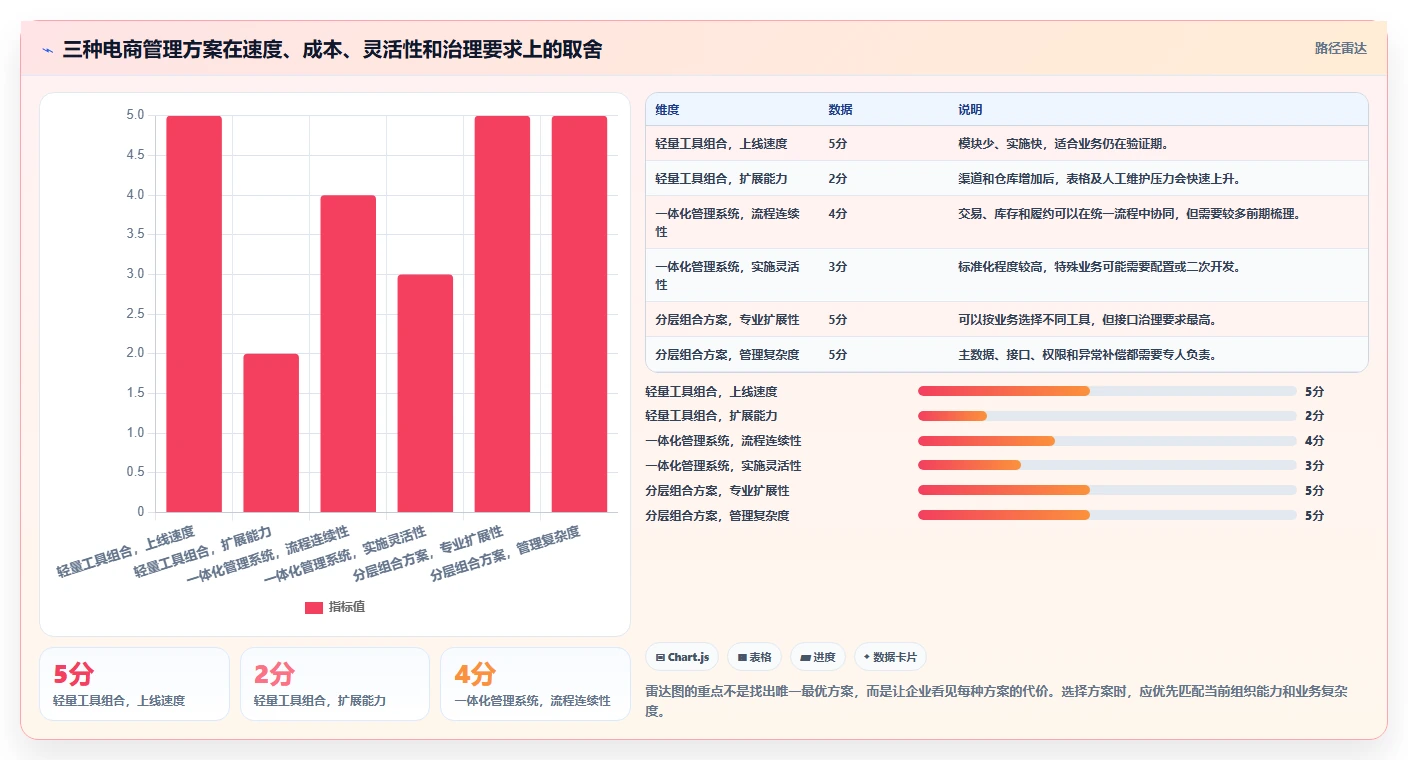The width and height of the screenshot is (1408, 760).
Task: Click the bar for 一体化管理系统，流程连续性
Action: (348, 354)
